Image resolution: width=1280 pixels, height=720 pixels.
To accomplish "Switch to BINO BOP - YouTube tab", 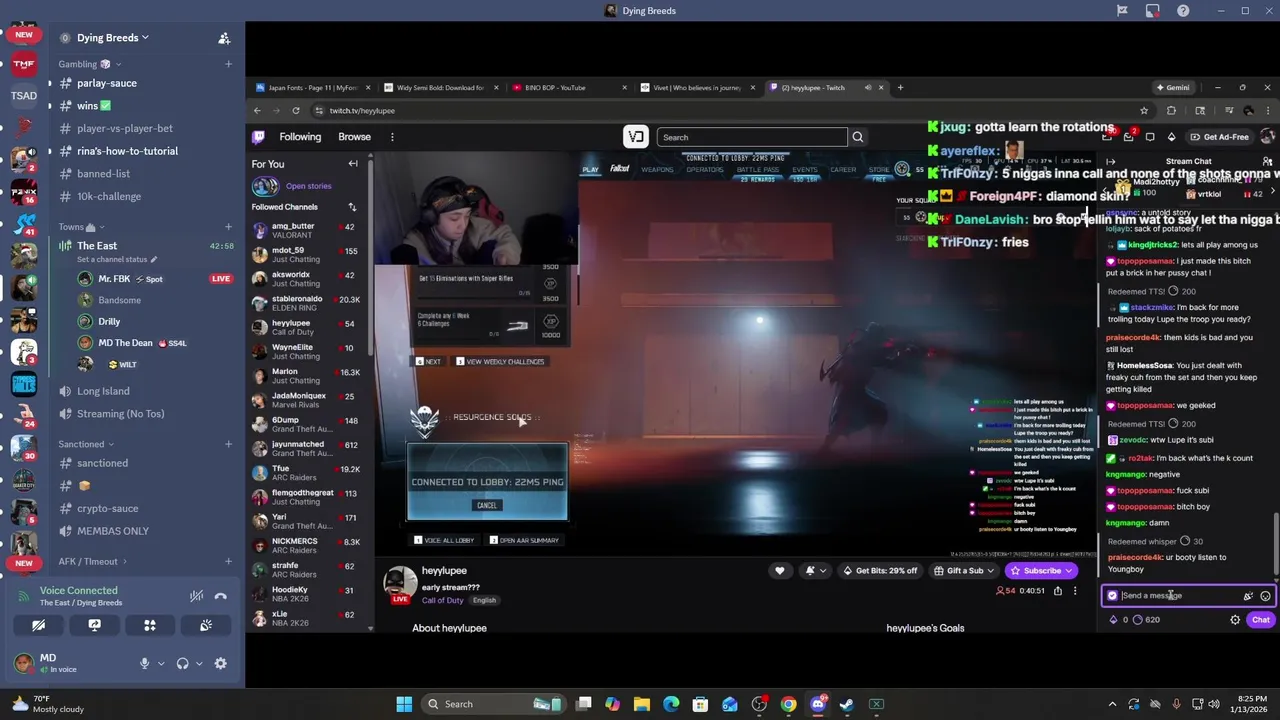I will 568,88.
